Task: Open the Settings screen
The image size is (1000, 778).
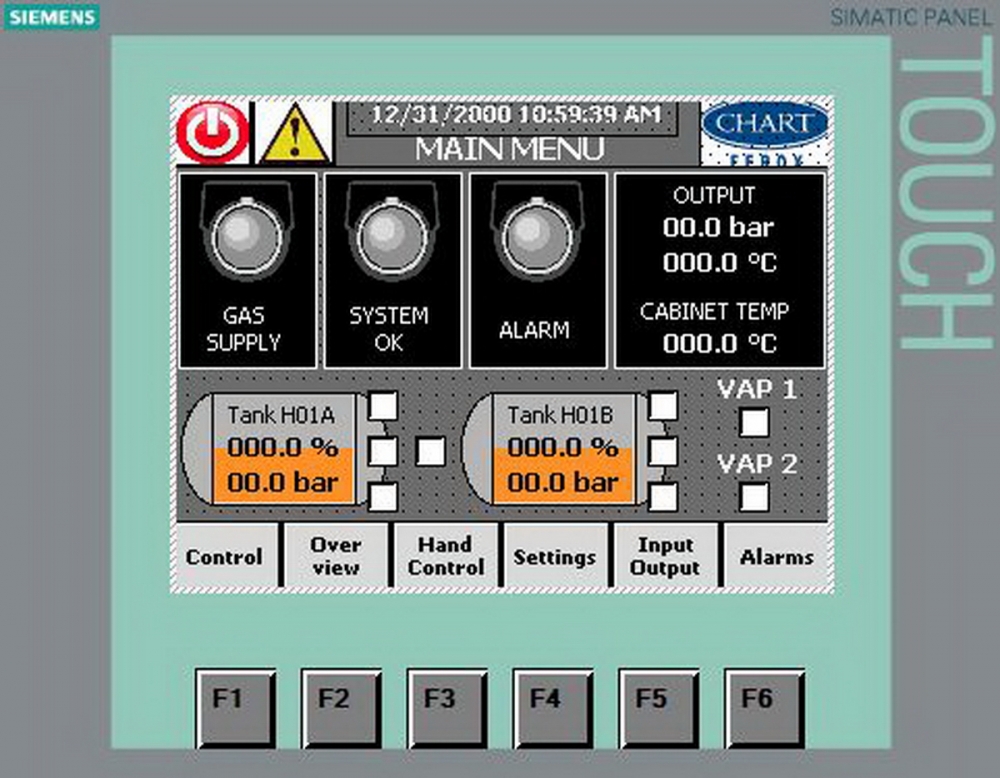Action: (555, 557)
